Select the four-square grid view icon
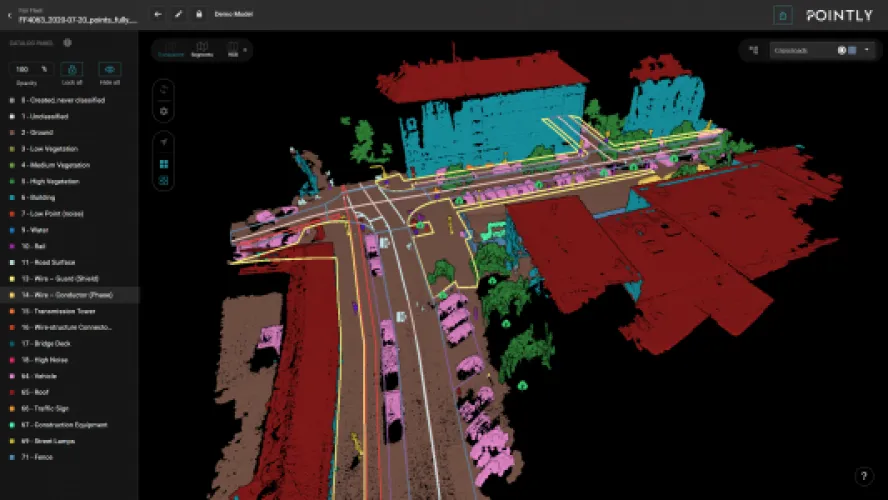888x500 pixels. click(x=164, y=163)
